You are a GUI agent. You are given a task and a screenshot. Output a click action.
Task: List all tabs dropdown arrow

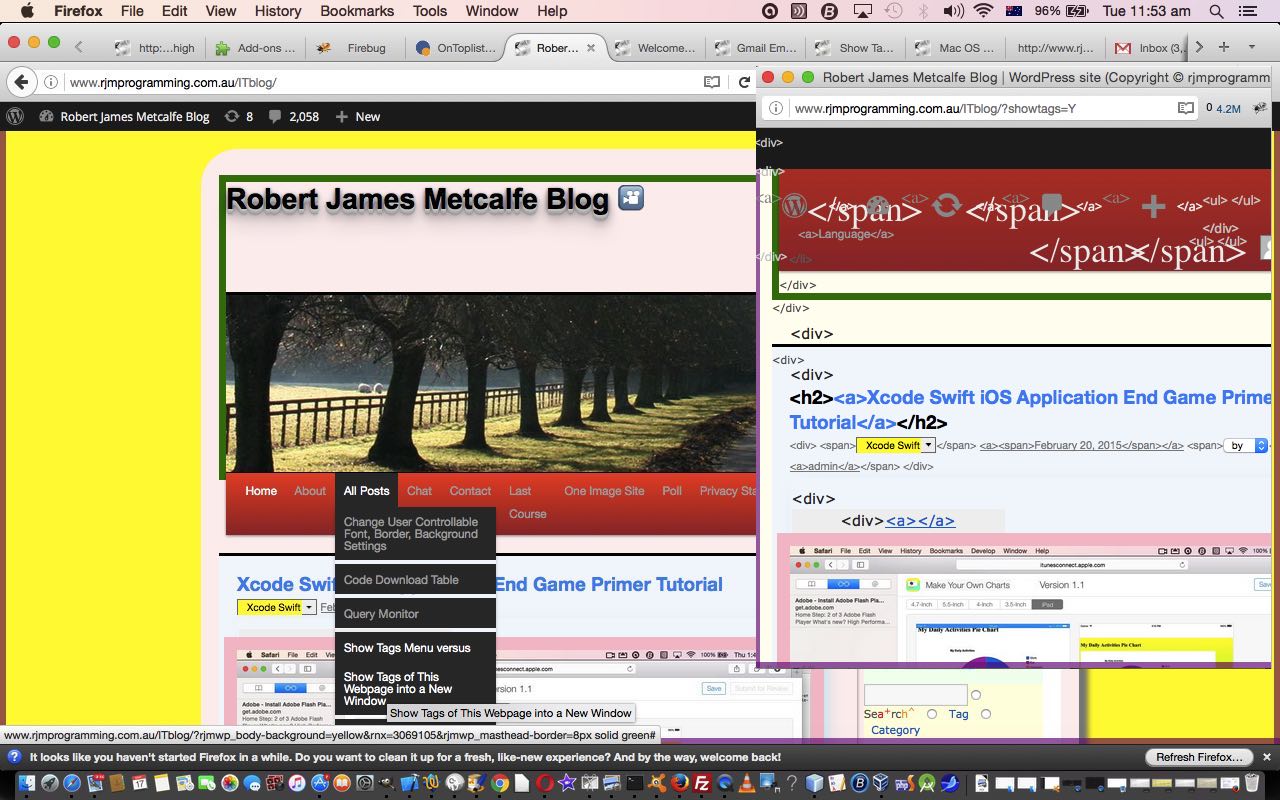(x=1251, y=47)
